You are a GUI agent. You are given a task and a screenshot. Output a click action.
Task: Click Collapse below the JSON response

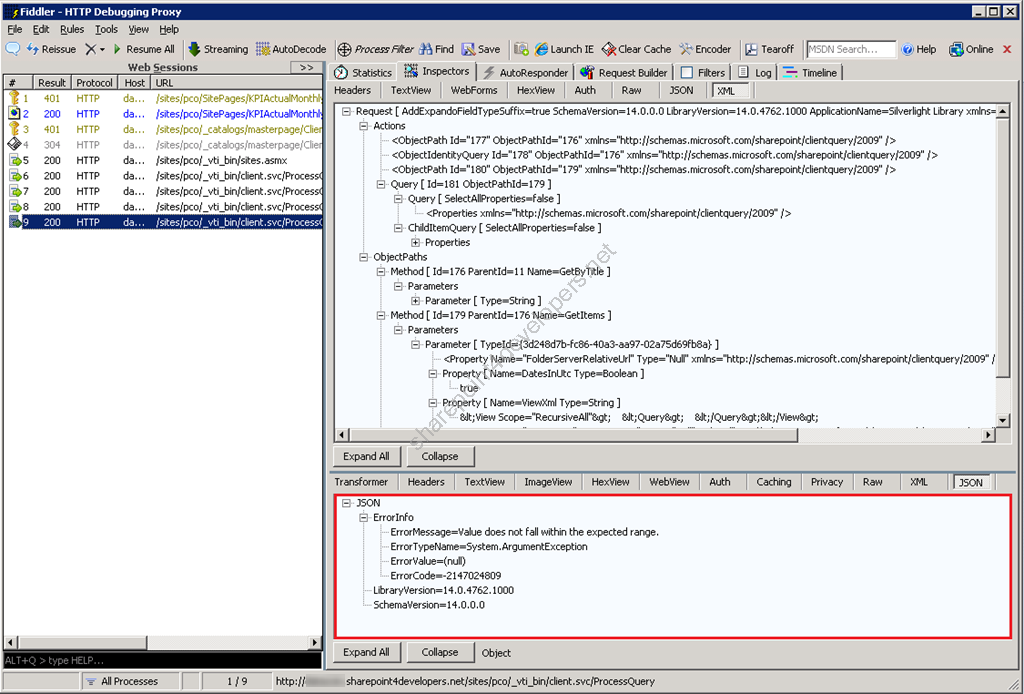(x=440, y=652)
